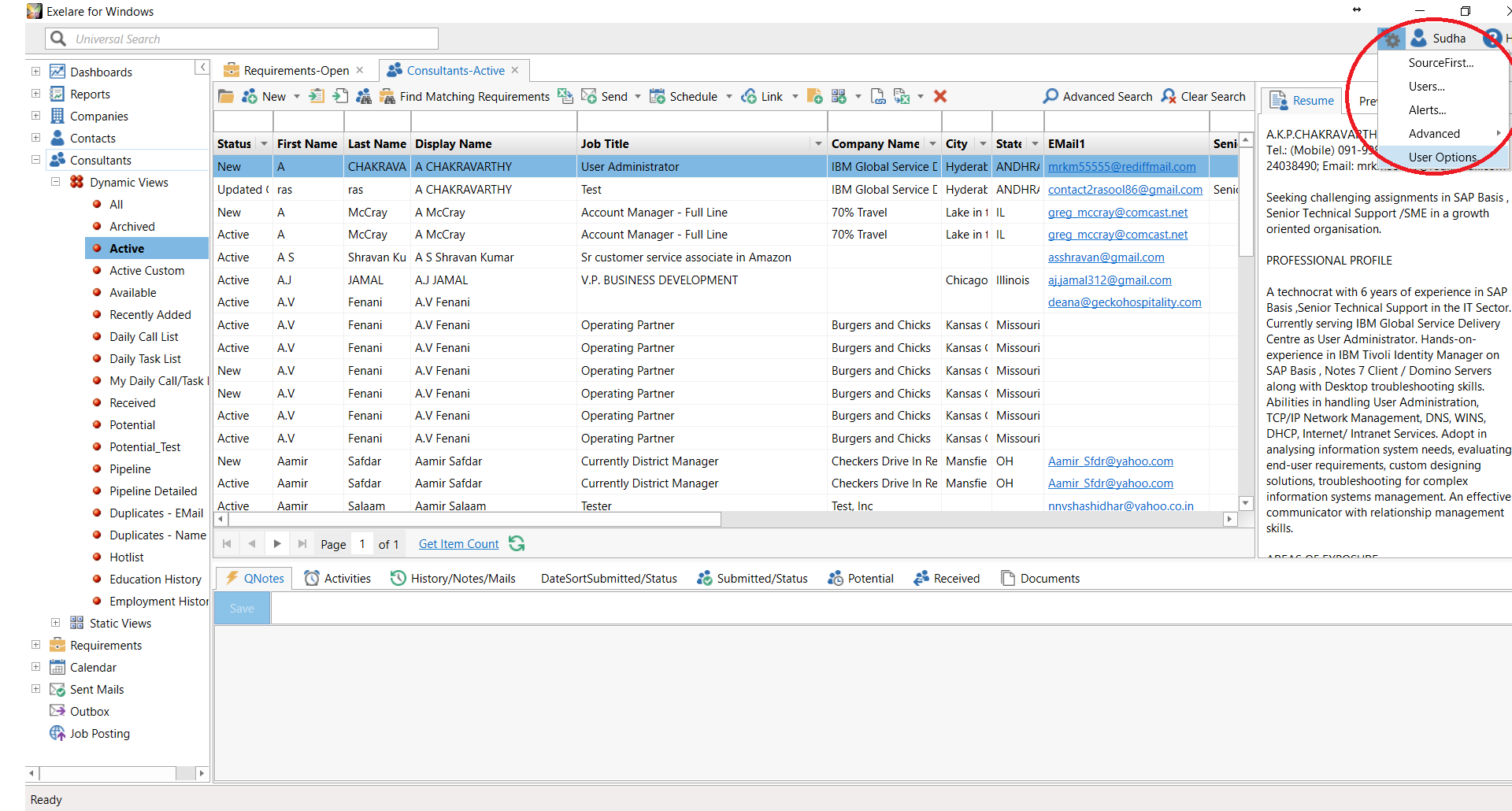Click the Excel export icon next to Send
This screenshot has width=1512, height=811.
click(x=565, y=96)
